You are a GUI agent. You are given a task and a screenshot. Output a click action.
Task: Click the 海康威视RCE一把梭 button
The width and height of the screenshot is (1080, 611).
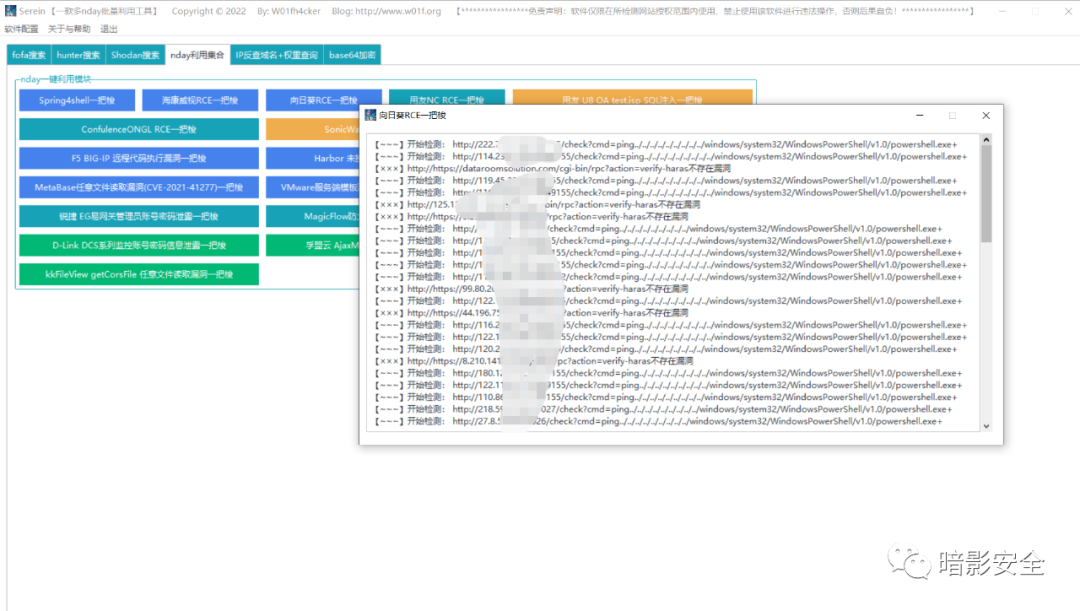[200, 100]
